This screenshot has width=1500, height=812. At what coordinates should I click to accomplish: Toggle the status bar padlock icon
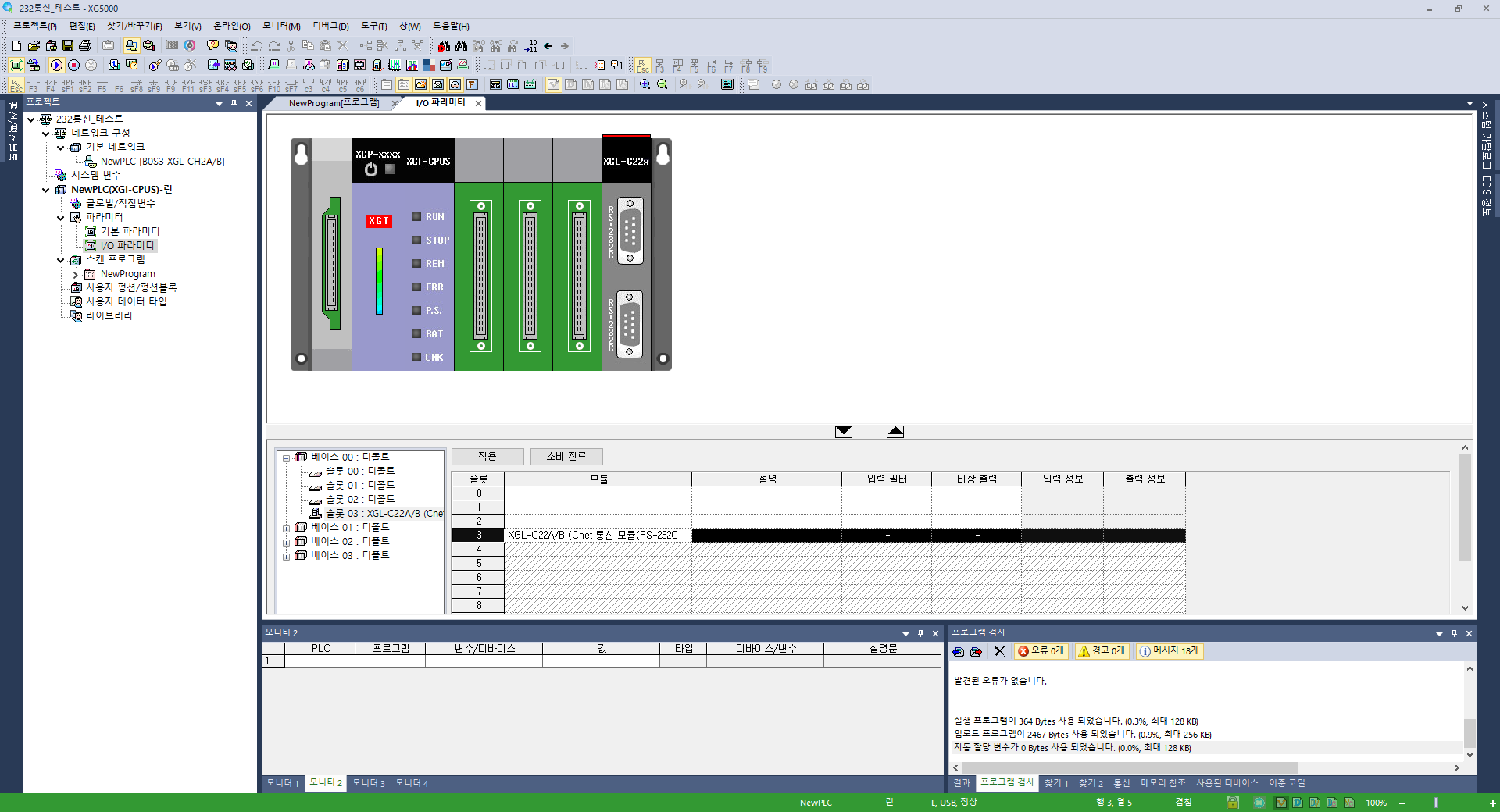[x=1233, y=803]
